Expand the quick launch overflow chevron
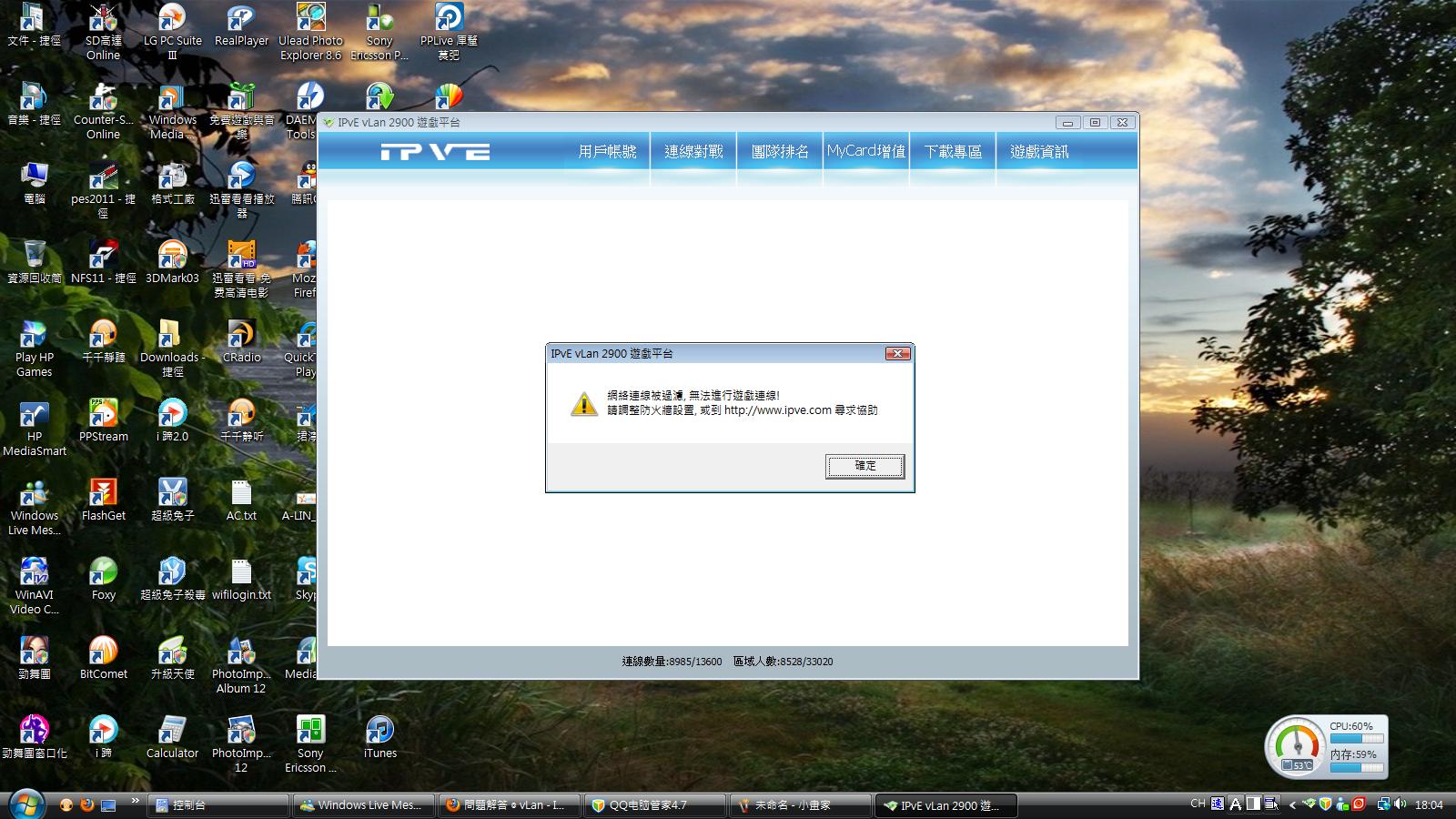The image size is (1456, 819). click(x=135, y=801)
